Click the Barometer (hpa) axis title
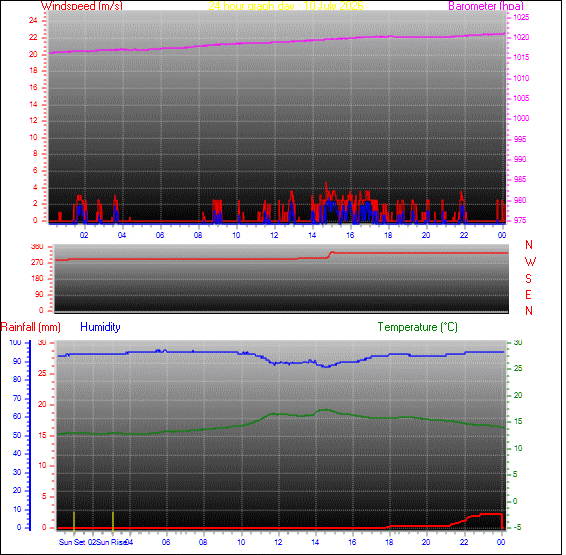566x555 pixels. tap(486, 6)
